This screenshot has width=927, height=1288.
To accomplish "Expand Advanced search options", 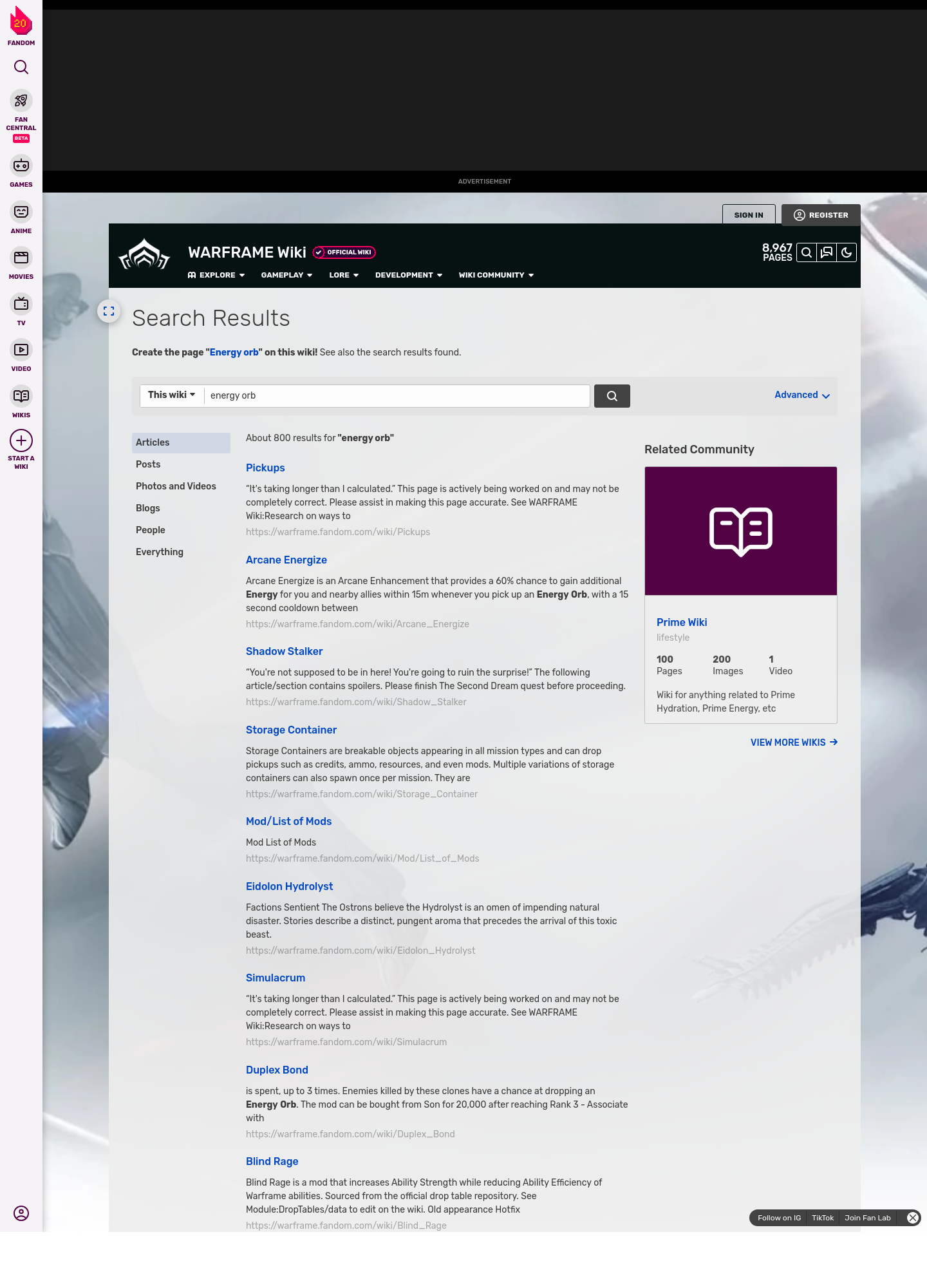I will (801, 395).
